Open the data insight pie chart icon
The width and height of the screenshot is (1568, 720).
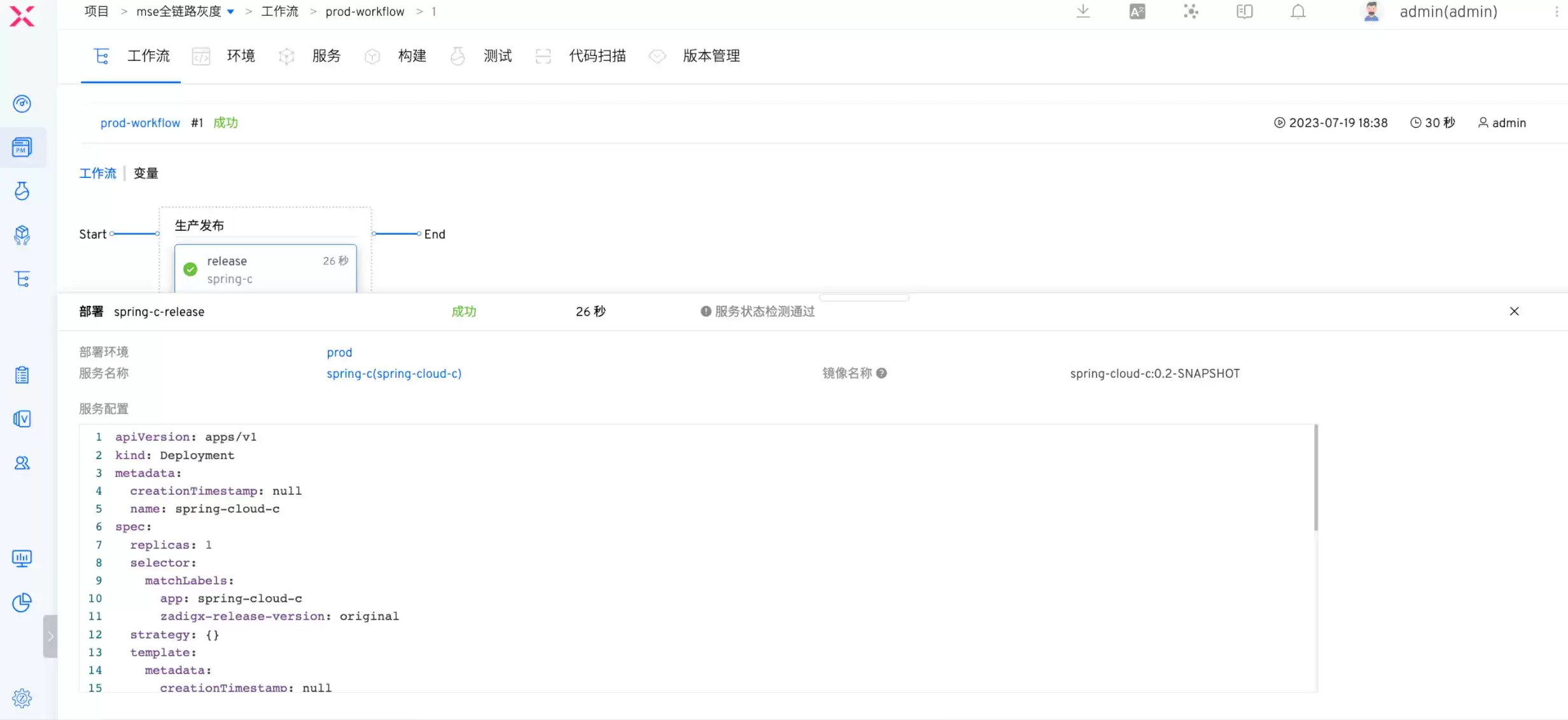click(22, 602)
